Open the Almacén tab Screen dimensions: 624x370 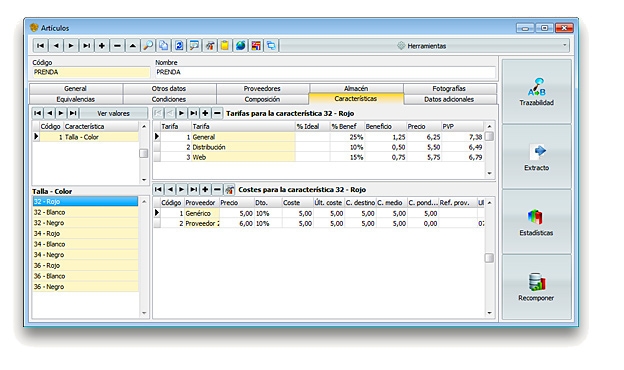coord(356,88)
